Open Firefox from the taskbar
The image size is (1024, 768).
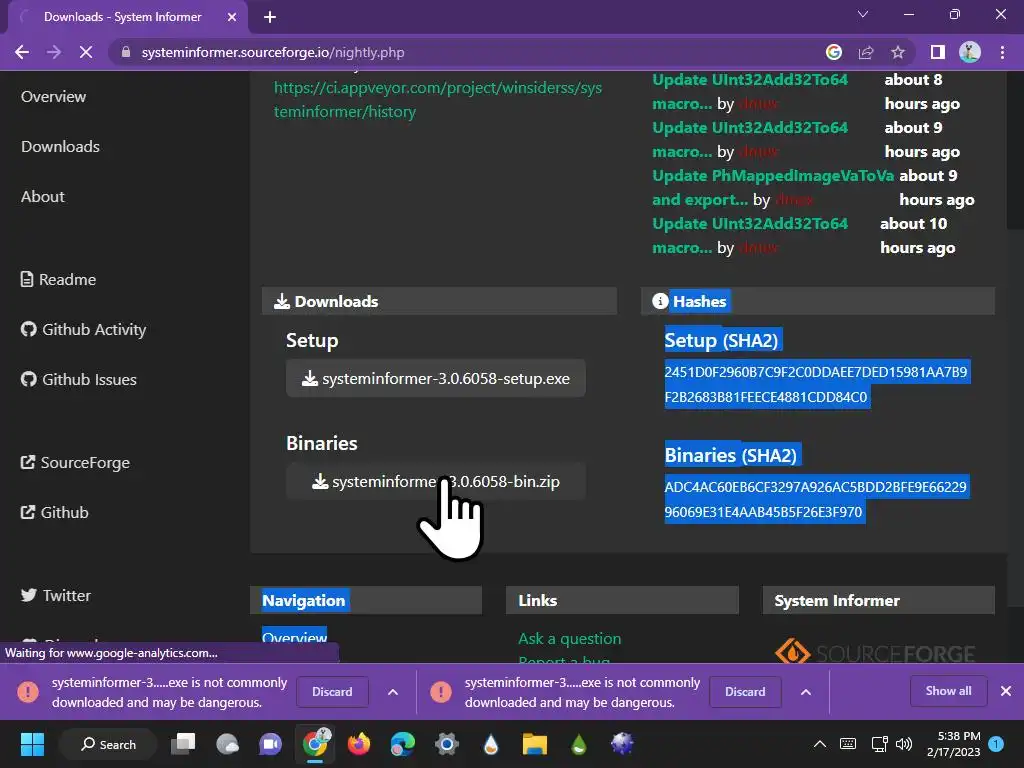359,744
